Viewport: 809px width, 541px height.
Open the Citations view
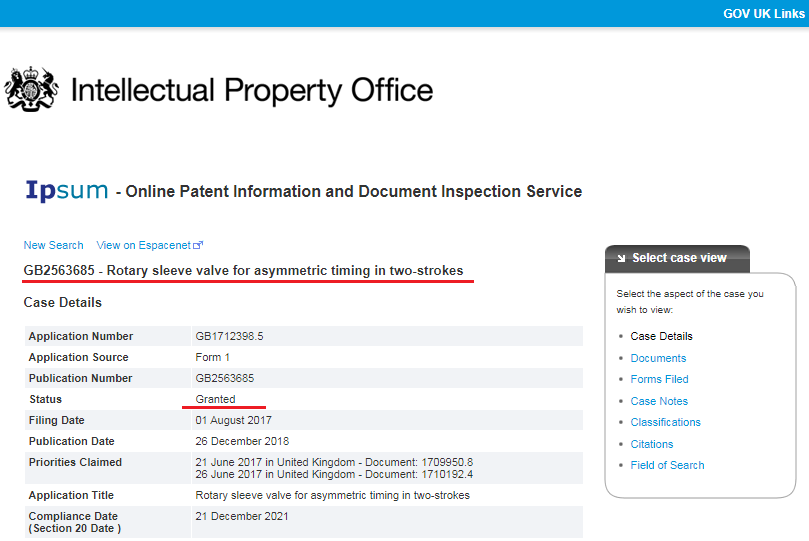point(652,444)
